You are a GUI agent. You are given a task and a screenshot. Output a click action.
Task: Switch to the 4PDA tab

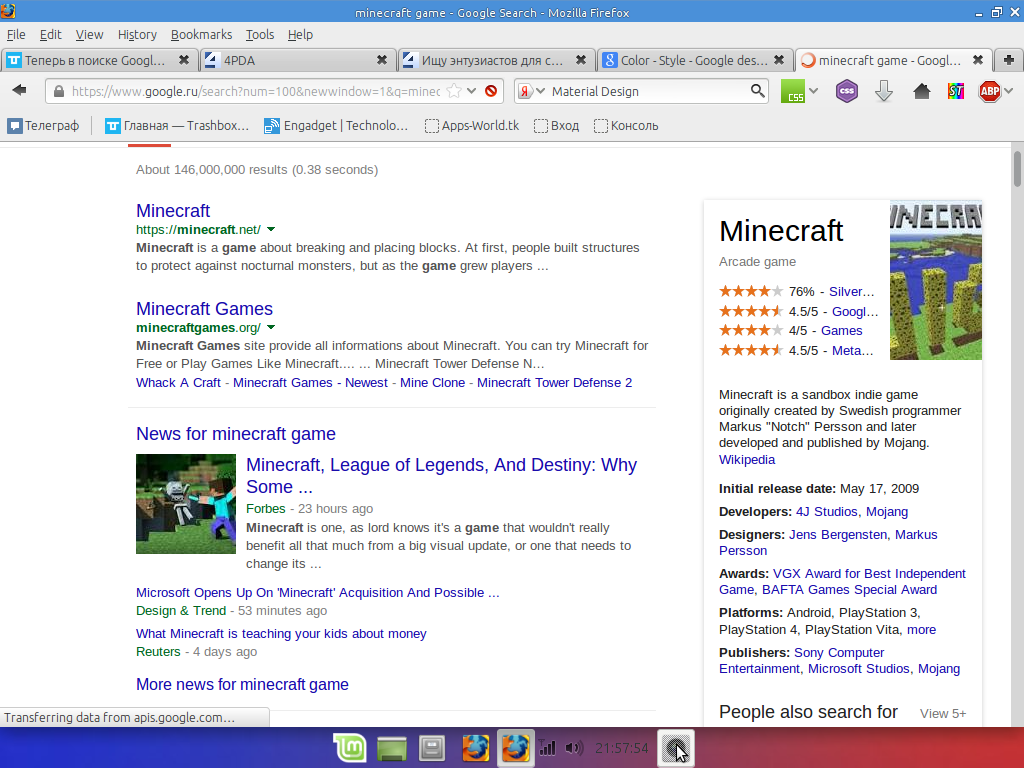click(298, 60)
